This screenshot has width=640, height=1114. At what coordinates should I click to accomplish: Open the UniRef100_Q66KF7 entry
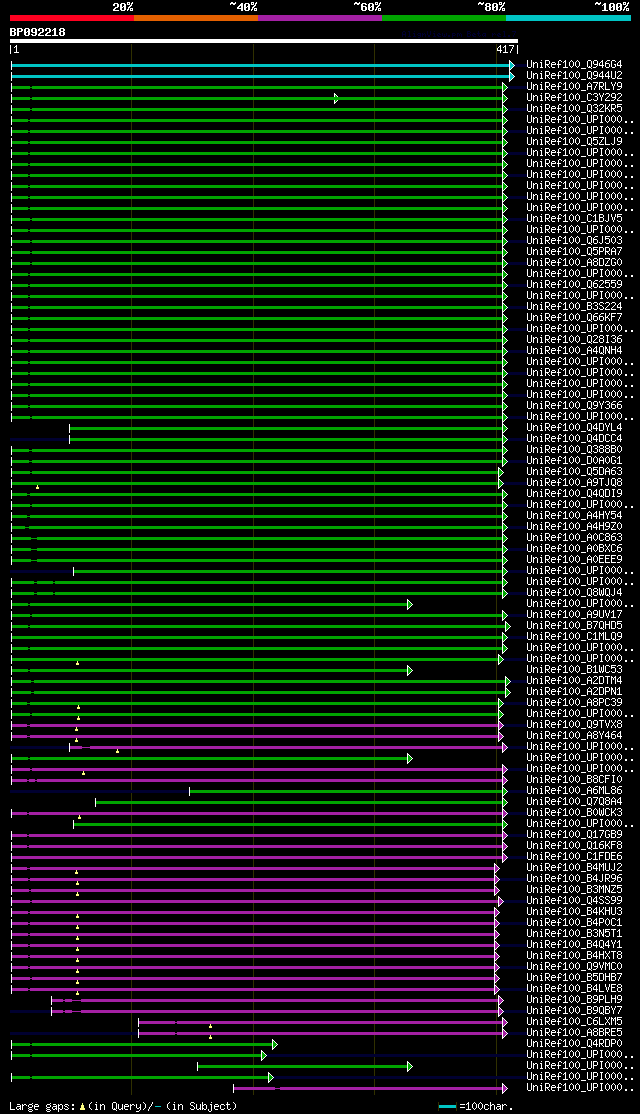[x=575, y=317]
